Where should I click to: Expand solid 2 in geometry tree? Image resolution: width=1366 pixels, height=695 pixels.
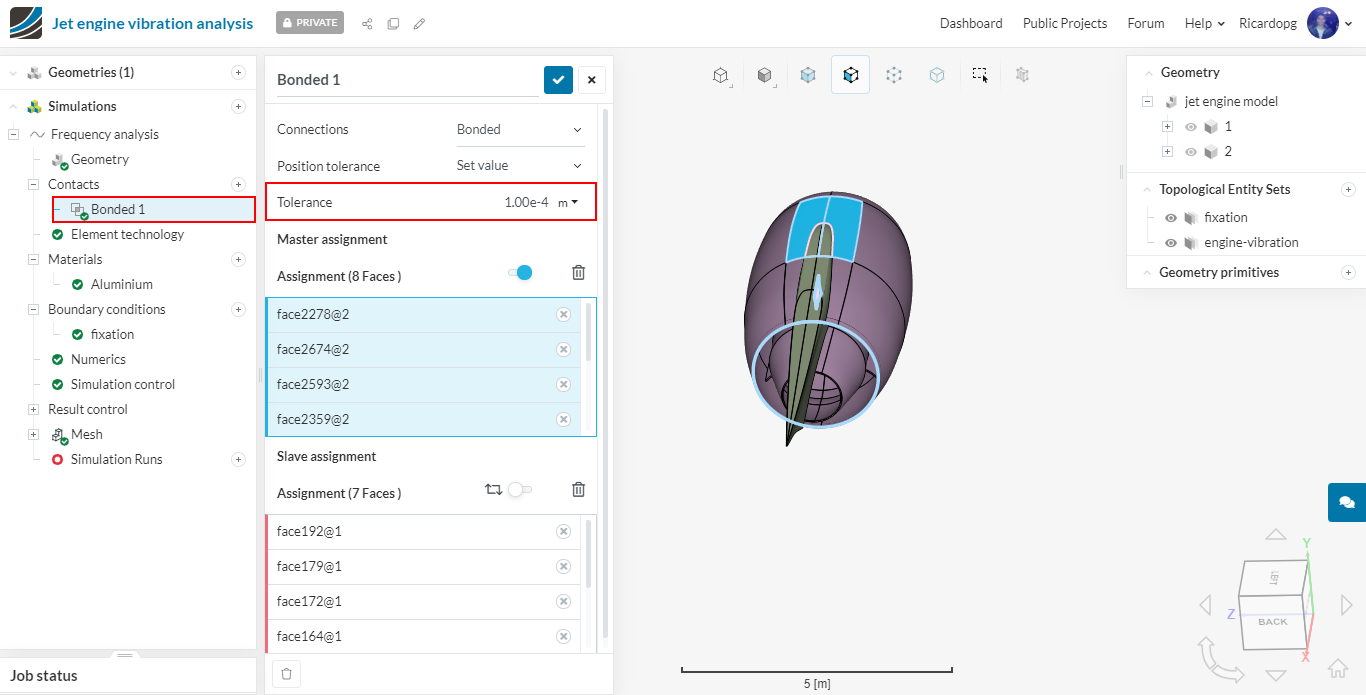point(1167,152)
